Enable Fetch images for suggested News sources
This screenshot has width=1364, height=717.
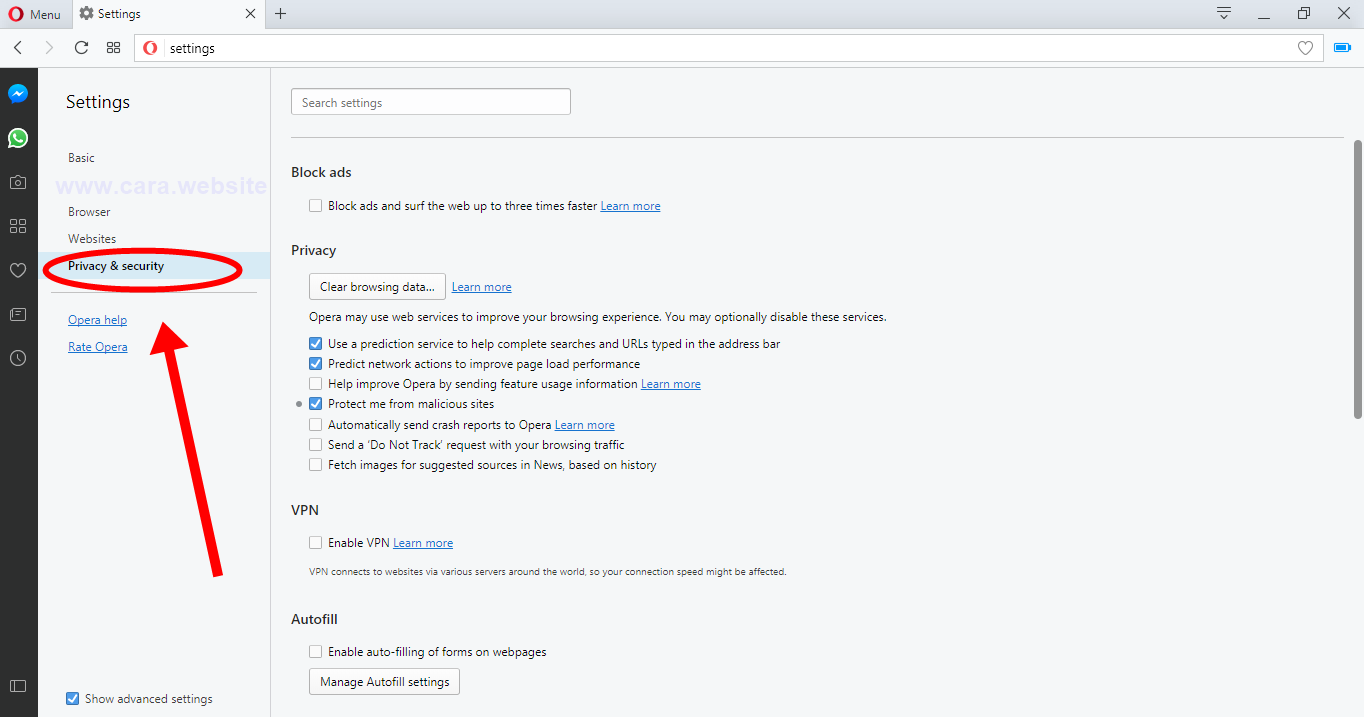[316, 465]
